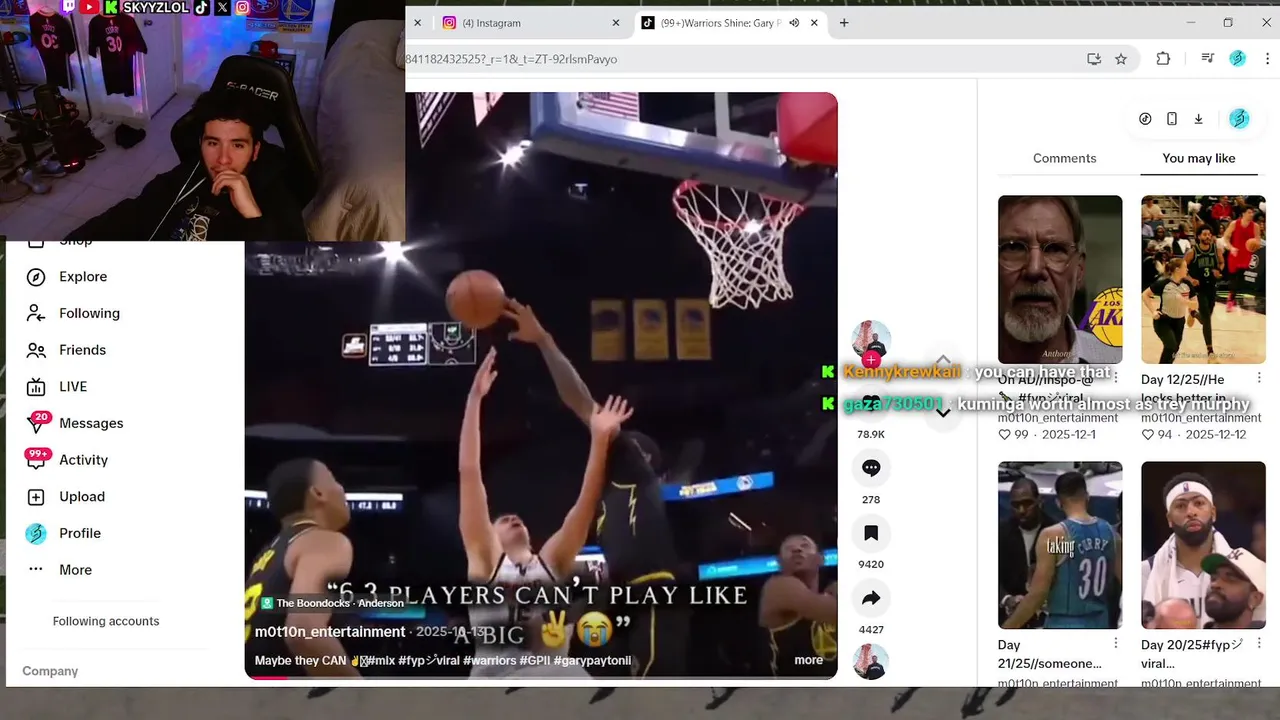Open options menu for Day 21/25 card
Screen dimensions: 1280x720
click(1116, 644)
